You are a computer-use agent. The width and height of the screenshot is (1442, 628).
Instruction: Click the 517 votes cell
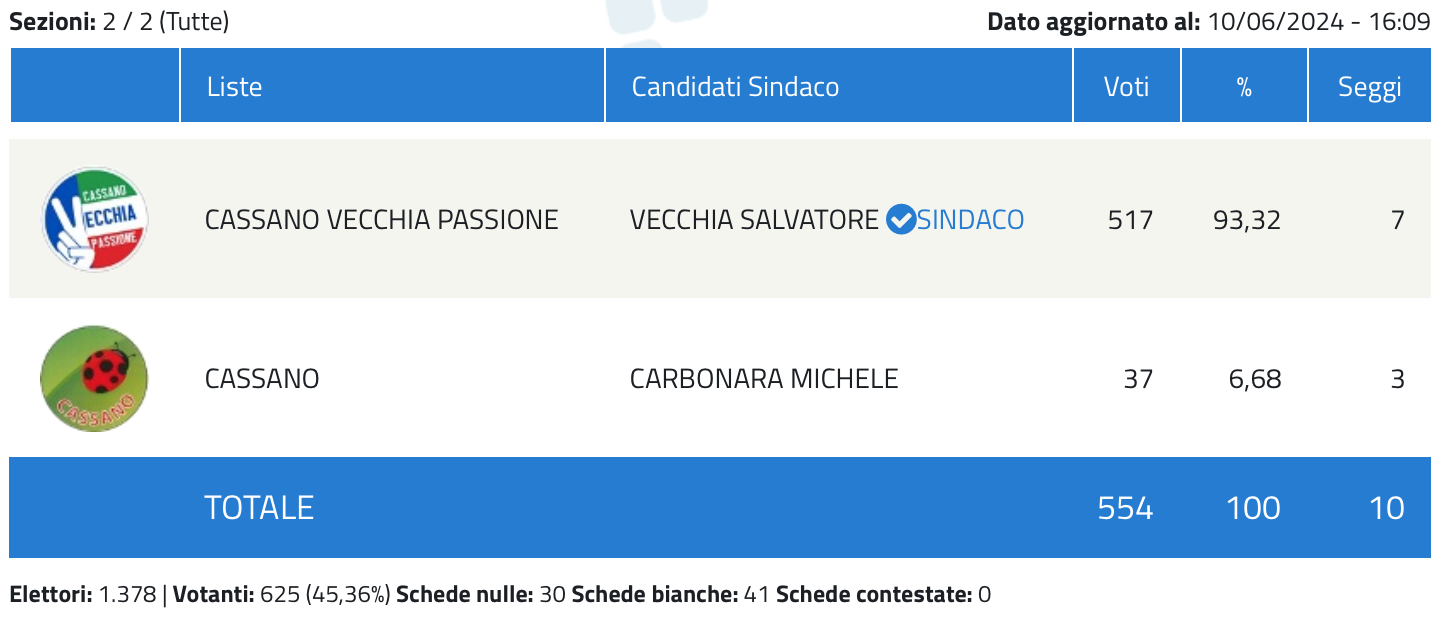tap(1131, 219)
